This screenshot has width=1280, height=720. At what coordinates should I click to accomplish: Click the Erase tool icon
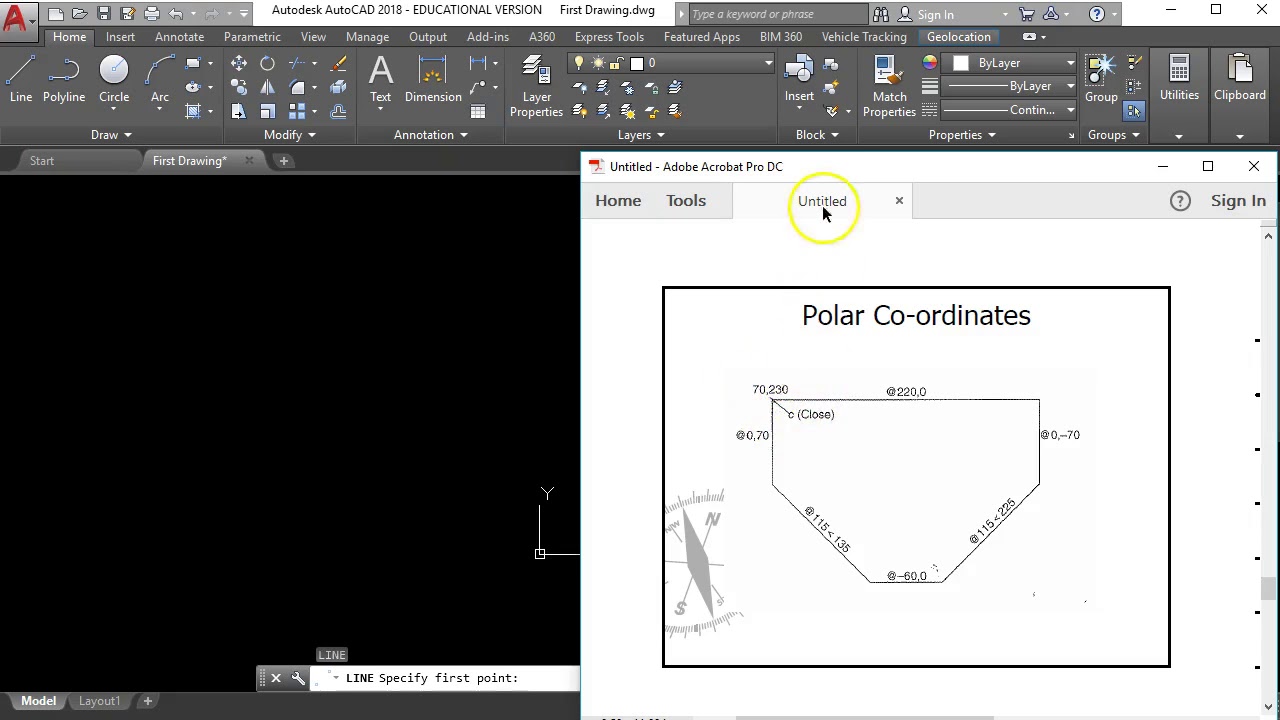tap(338, 63)
